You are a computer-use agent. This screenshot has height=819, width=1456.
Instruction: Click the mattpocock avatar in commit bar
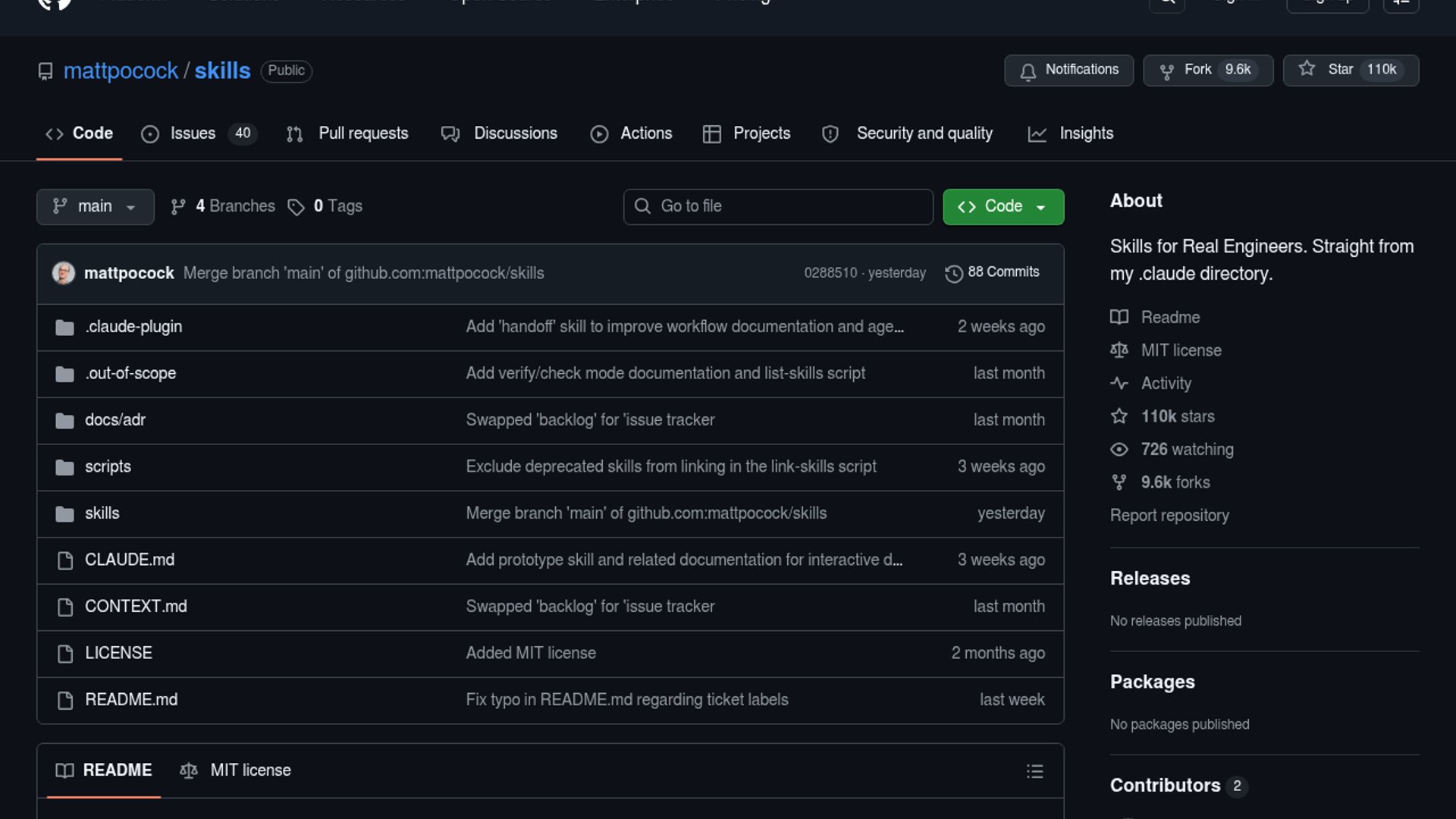(x=64, y=273)
